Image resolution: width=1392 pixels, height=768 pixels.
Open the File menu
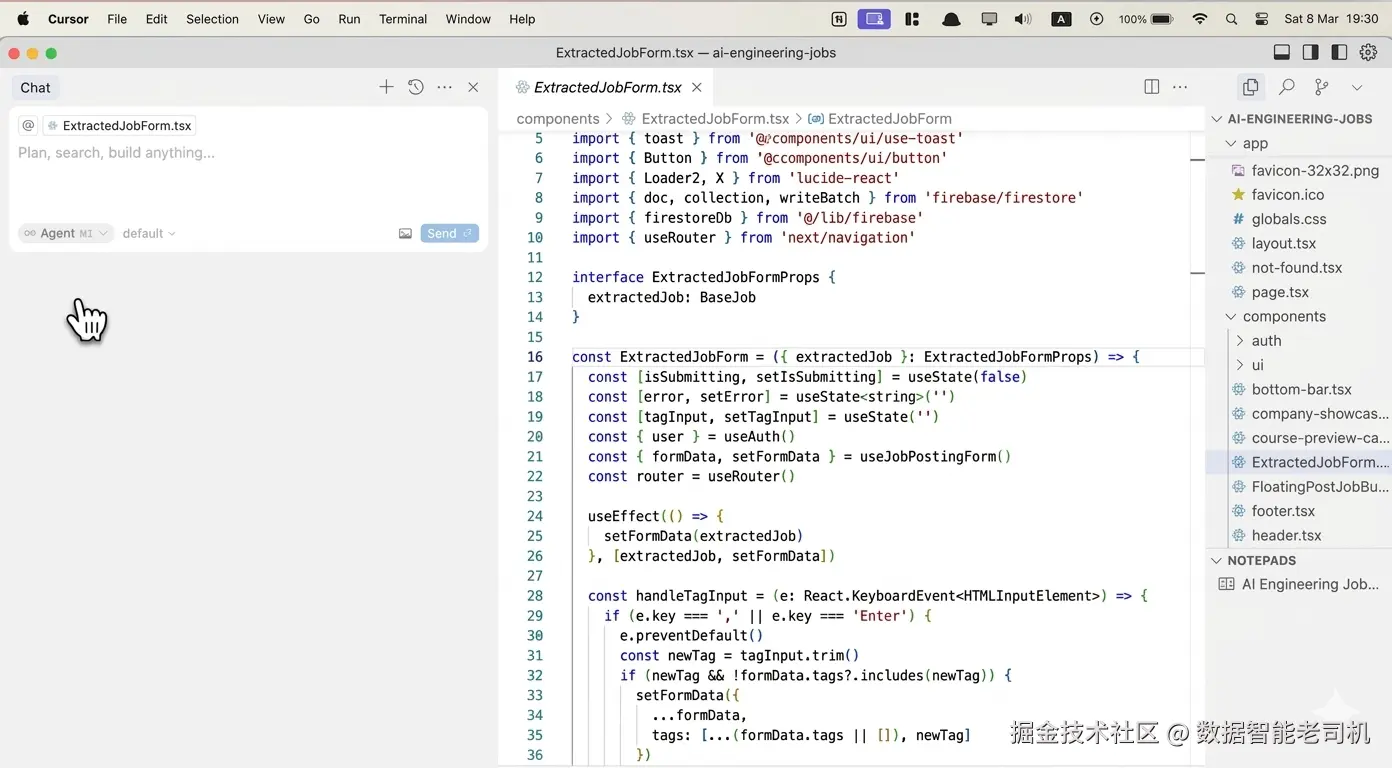coord(117,19)
